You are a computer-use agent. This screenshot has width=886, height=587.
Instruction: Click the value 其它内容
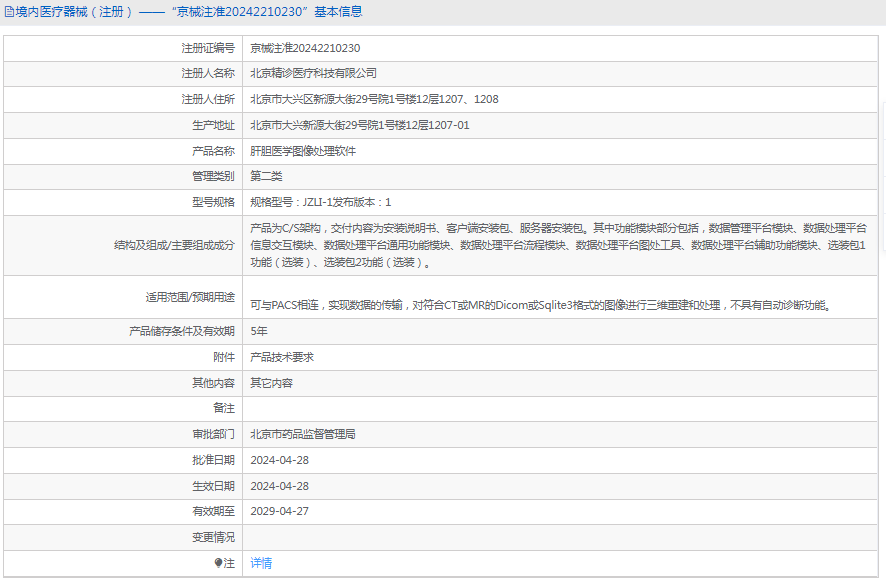pos(271,383)
